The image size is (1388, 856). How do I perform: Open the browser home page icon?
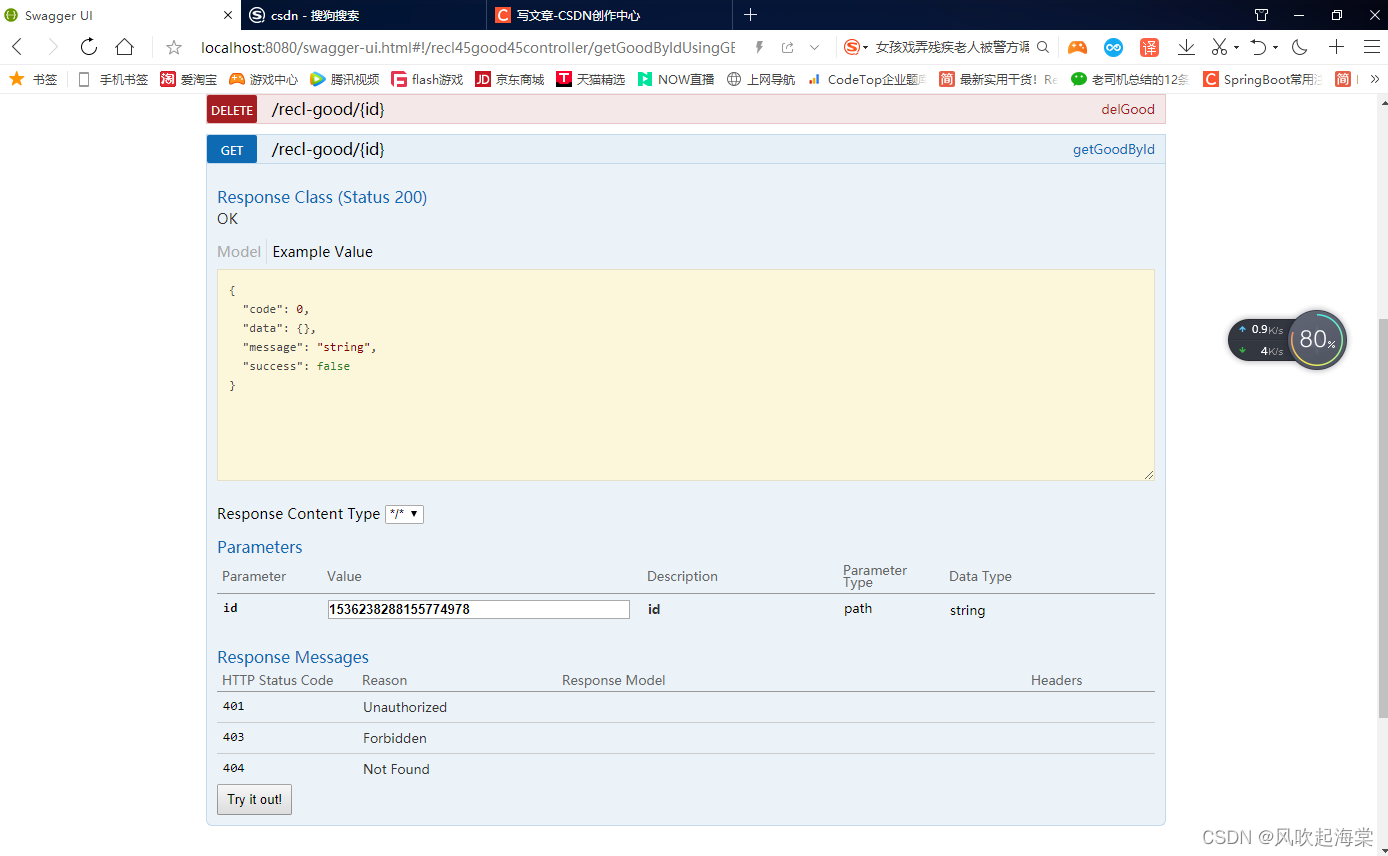click(x=124, y=47)
